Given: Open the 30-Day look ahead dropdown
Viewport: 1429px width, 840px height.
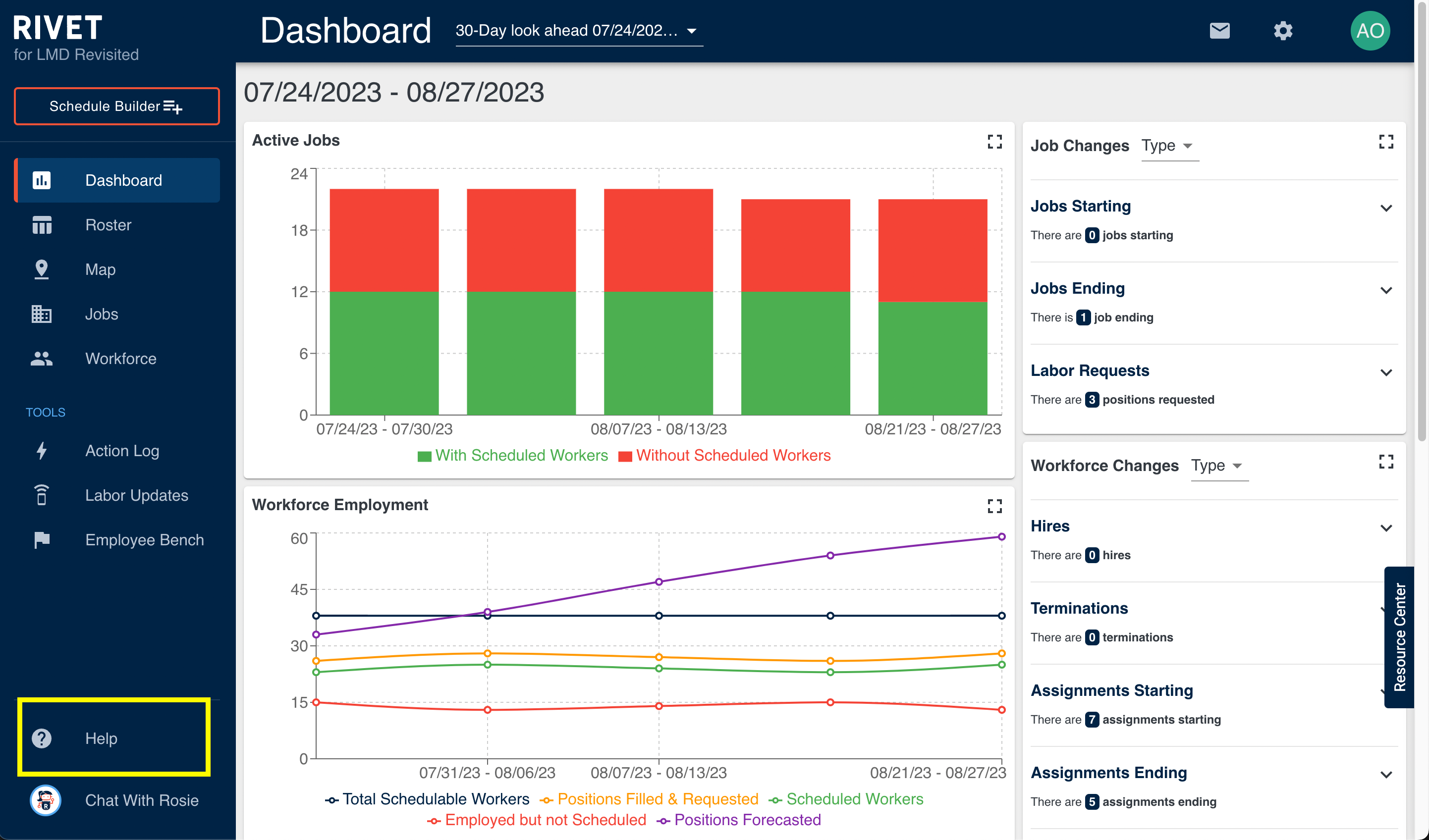Looking at the screenshot, I should tap(578, 31).
